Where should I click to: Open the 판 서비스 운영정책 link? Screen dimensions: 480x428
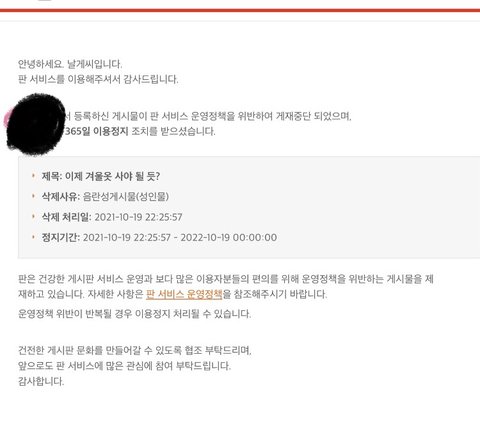click(x=184, y=294)
